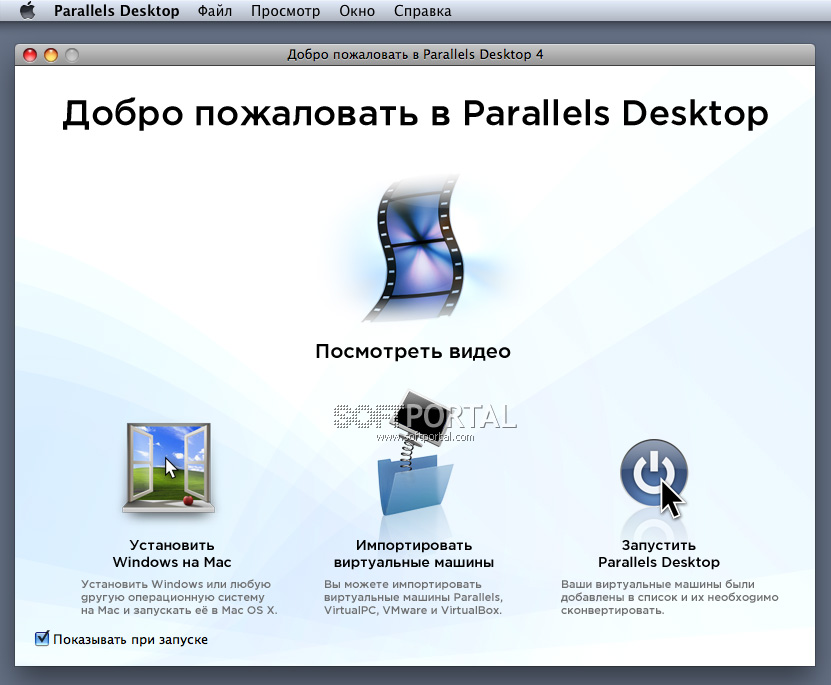Minimize the welcome window with yellow button

click(x=51, y=55)
